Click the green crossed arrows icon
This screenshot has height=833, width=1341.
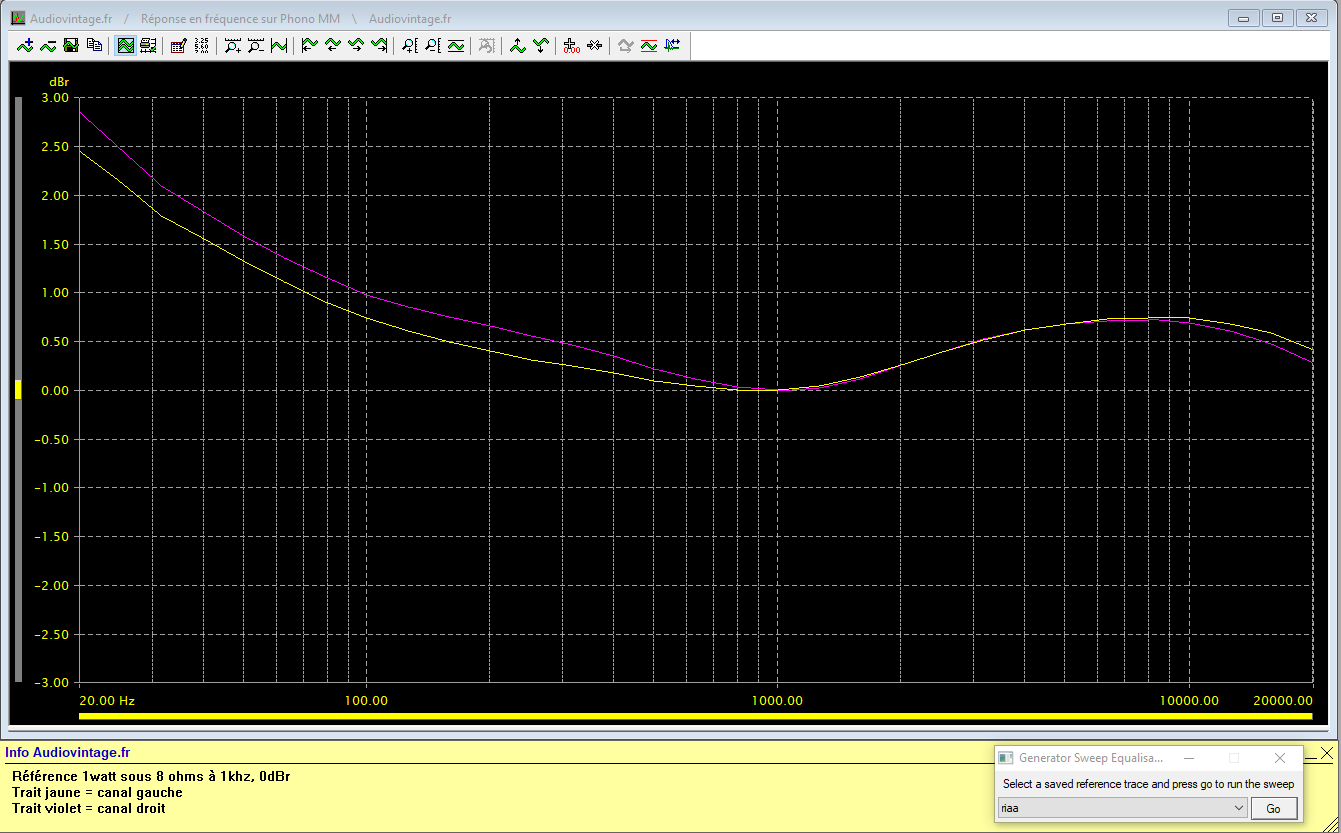595,45
